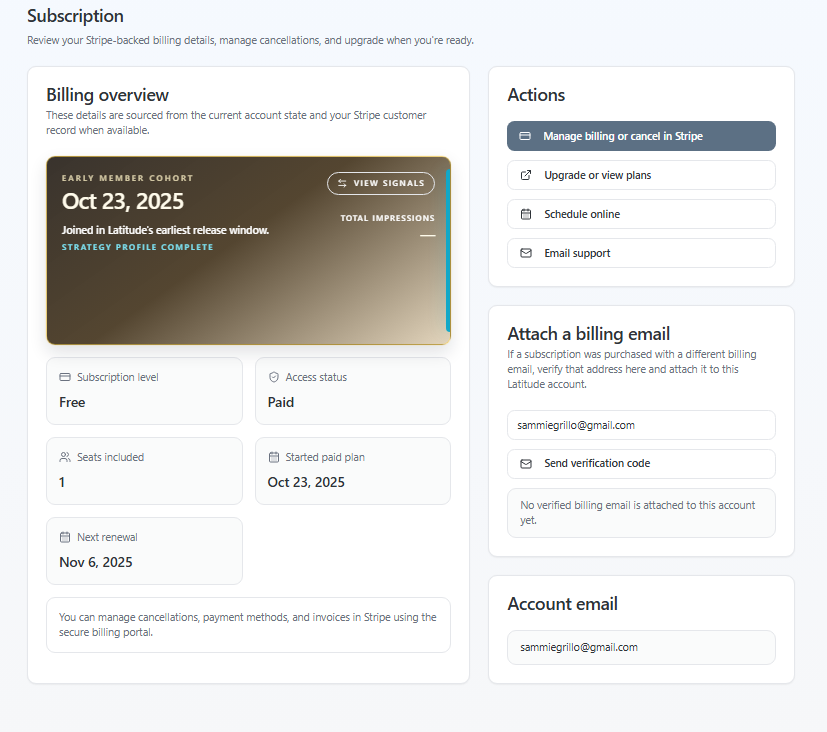Click the shield icon next to Access status

click(273, 377)
